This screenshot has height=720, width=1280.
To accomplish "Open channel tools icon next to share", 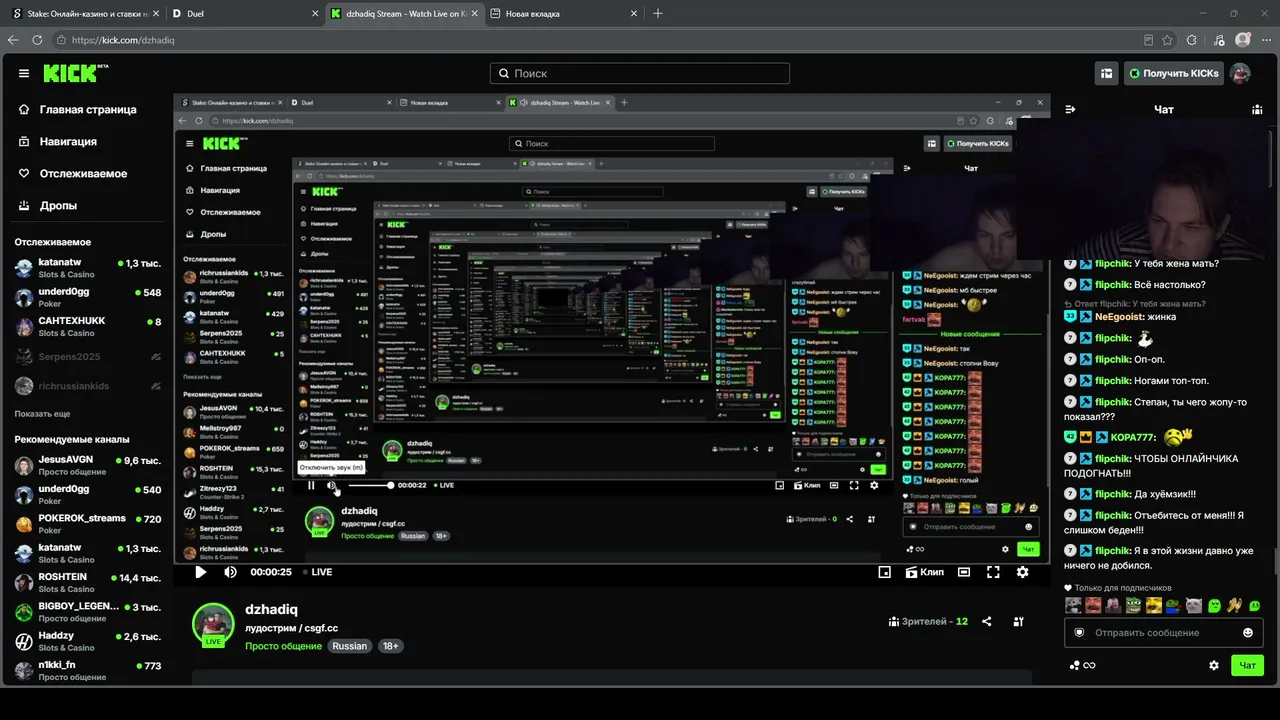I will click(1018, 621).
